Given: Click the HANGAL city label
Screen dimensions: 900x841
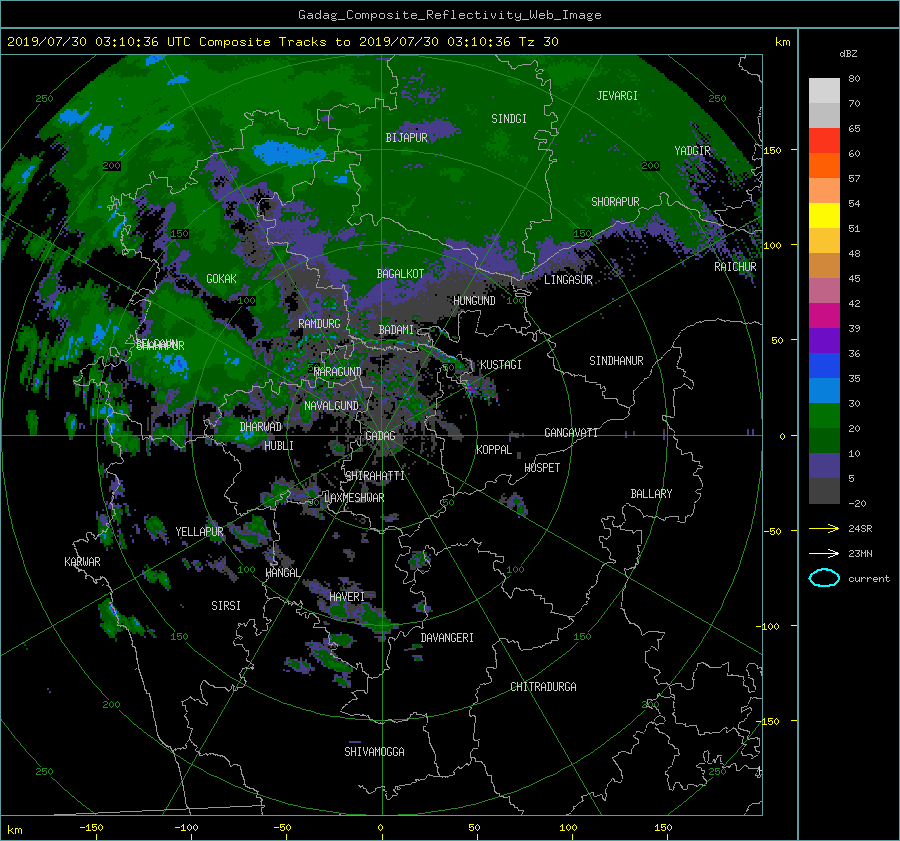Looking at the screenshot, I should tap(282, 573).
